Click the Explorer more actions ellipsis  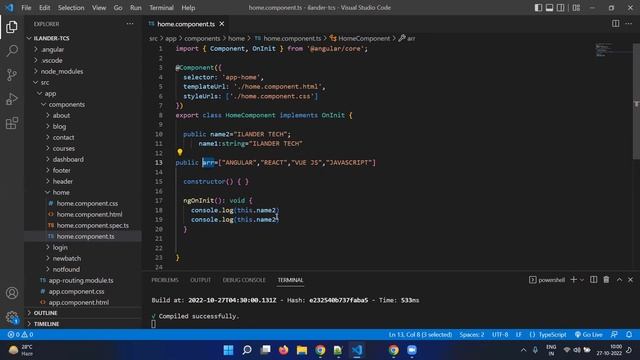130,24
